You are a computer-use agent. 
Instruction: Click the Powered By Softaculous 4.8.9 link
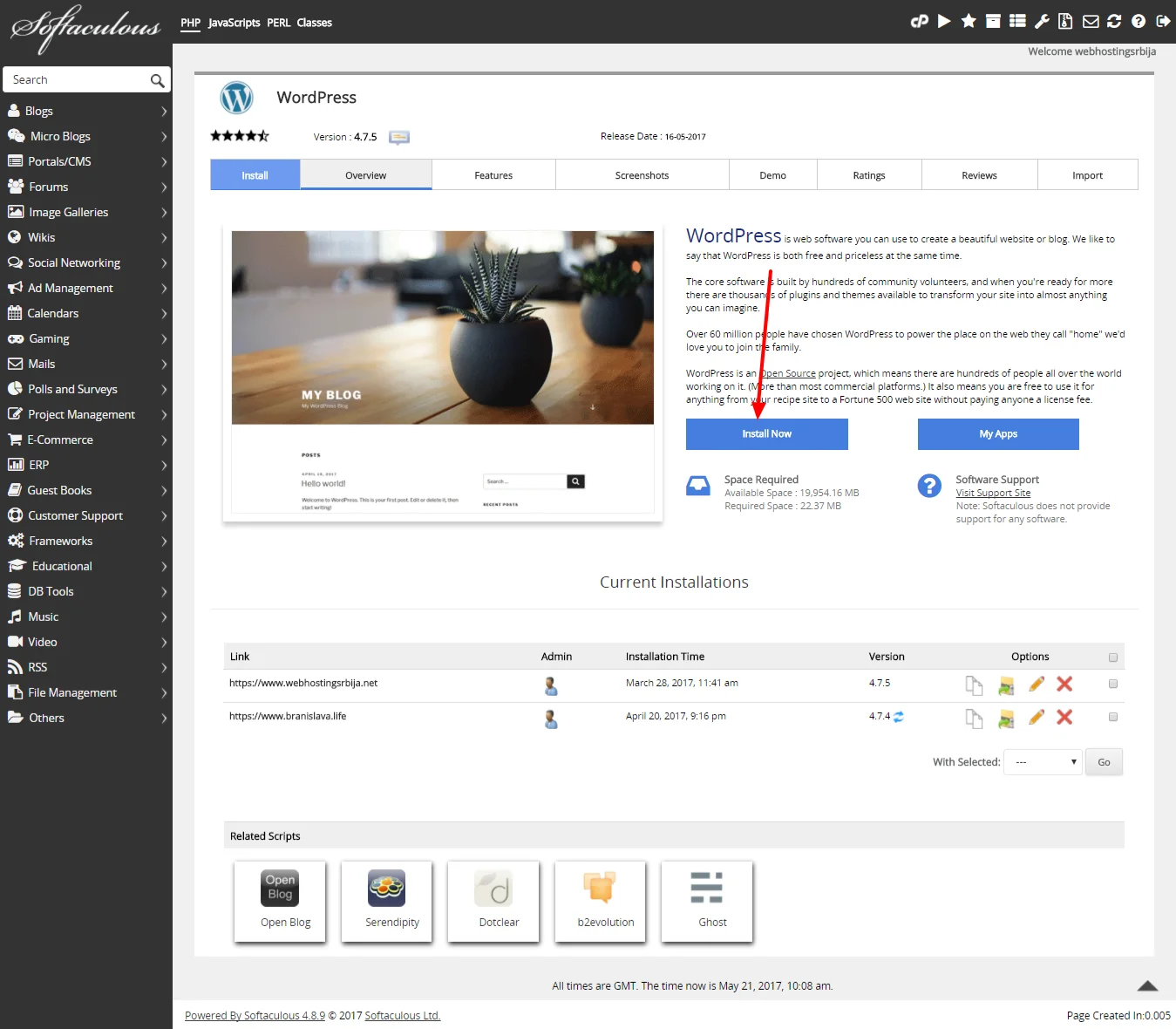(x=255, y=1015)
